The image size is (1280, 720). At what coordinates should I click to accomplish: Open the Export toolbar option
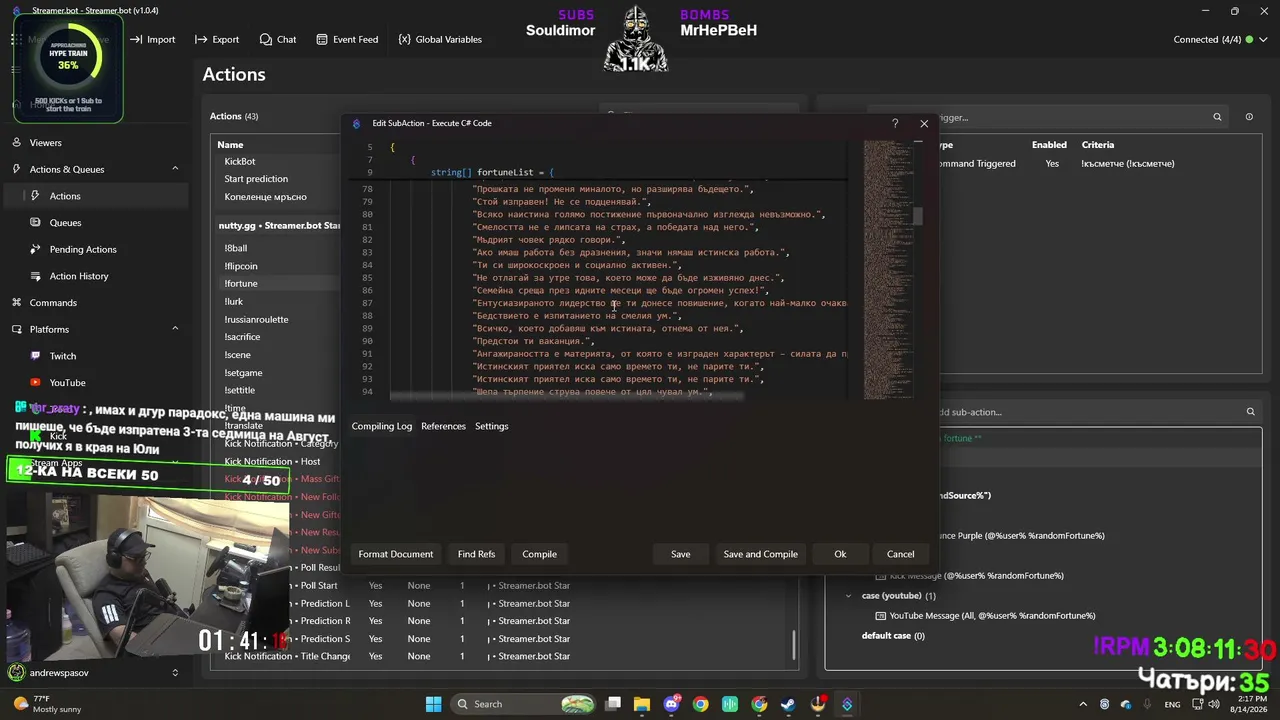tap(217, 40)
